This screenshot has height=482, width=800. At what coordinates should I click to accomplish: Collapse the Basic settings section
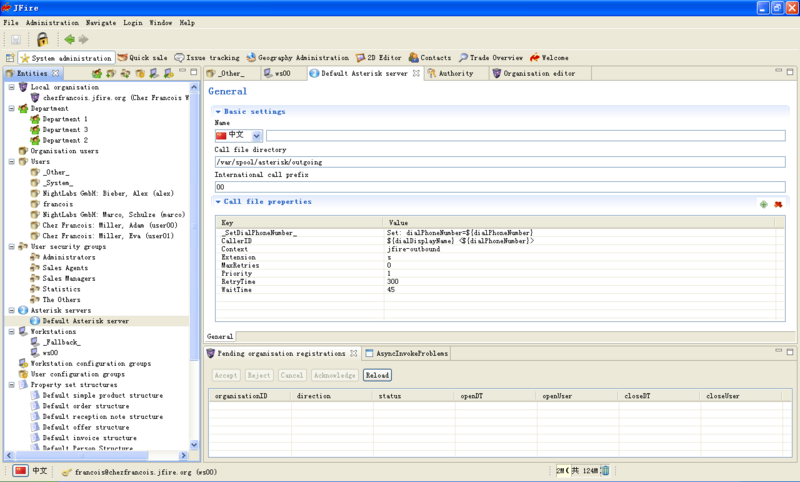click(219, 112)
